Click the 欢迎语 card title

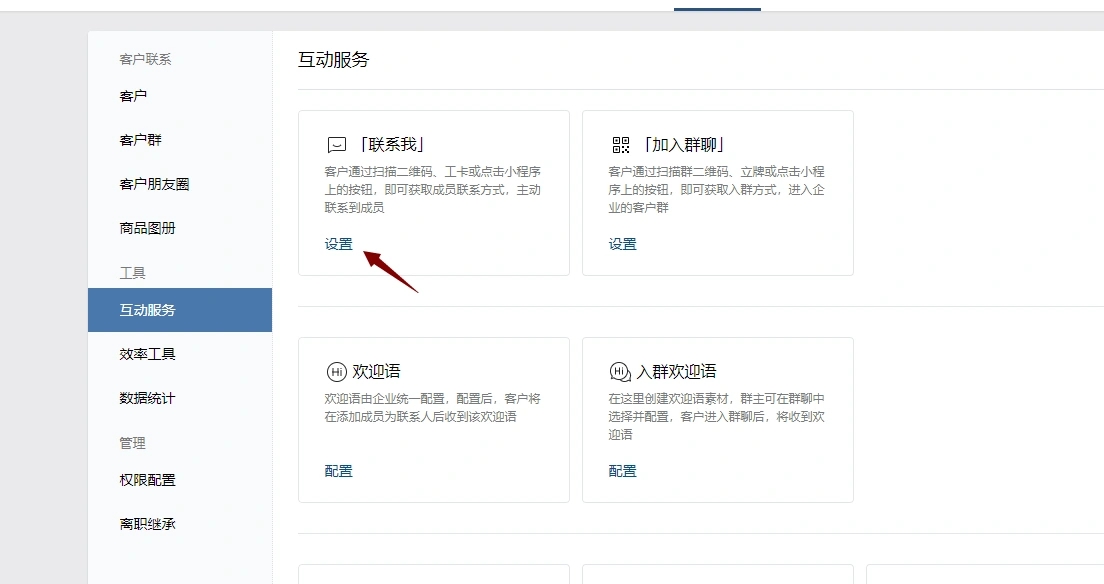point(376,371)
